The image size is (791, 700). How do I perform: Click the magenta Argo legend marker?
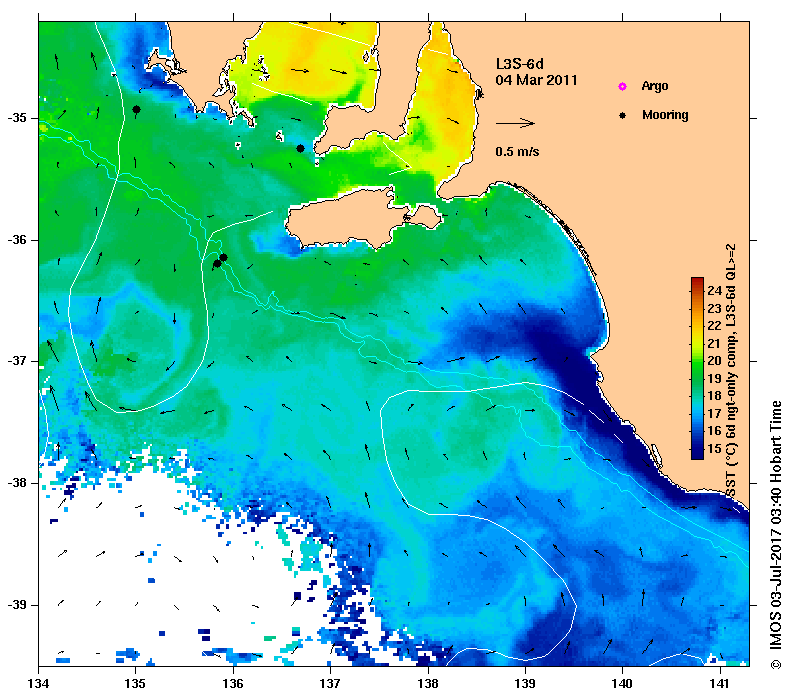click(623, 86)
